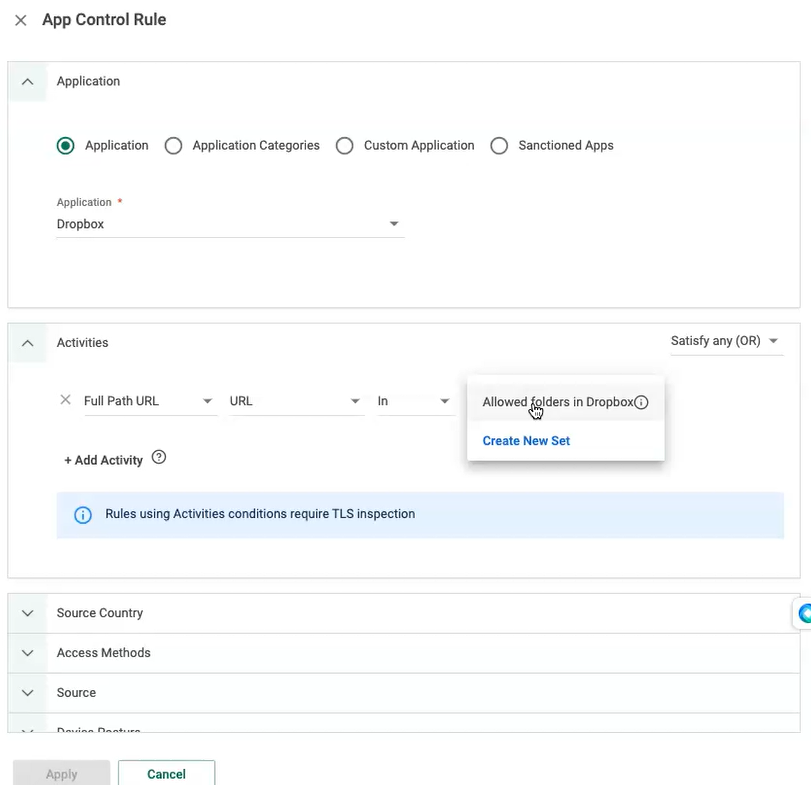This screenshot has width=811, height=785.
Task: Close the App Control Rule dialog
Action: coord(21,19)
